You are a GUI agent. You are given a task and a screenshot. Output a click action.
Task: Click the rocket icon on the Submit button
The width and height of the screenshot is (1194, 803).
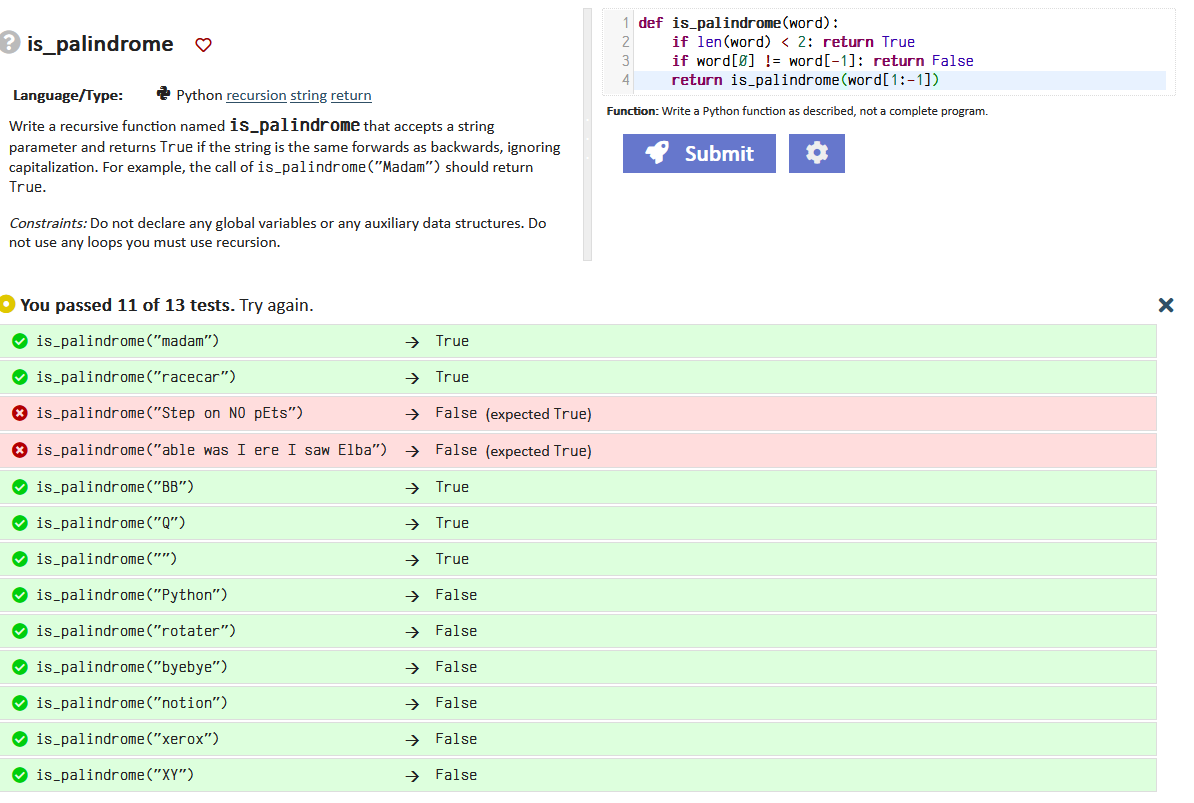658,152
